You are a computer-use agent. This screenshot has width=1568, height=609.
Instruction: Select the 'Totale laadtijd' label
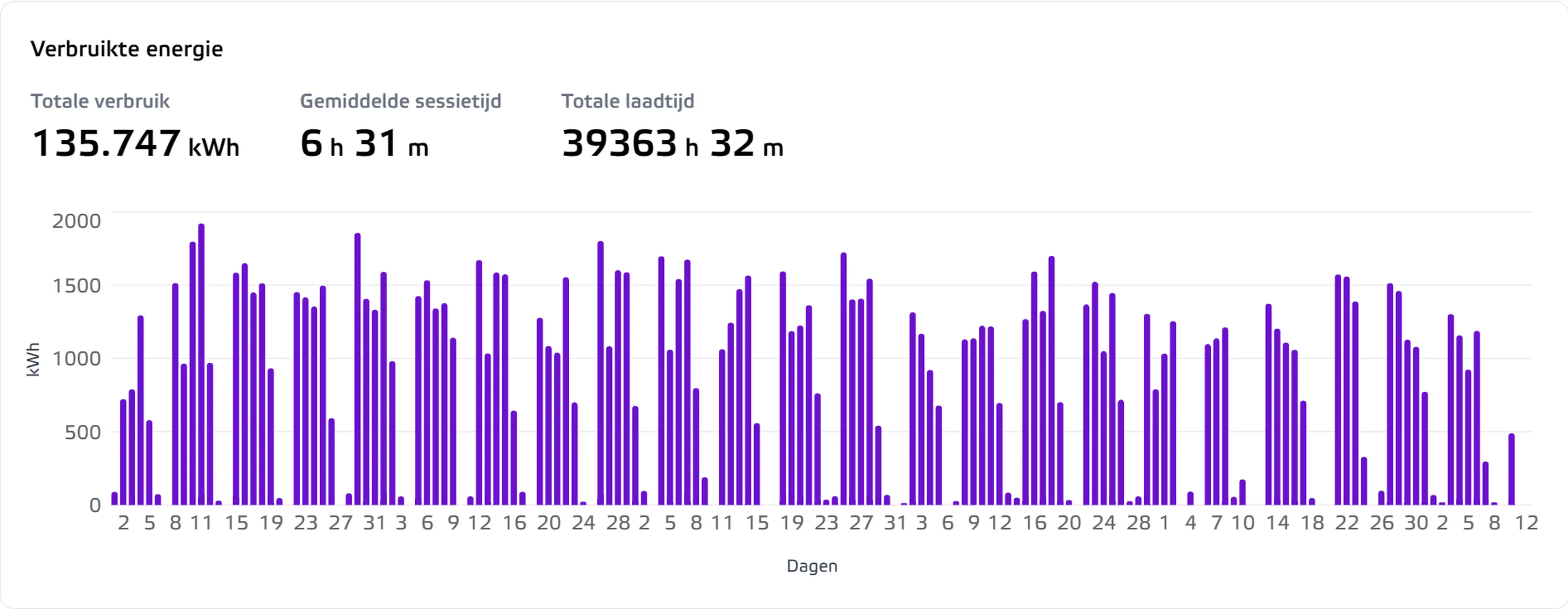pyautogui.click(x=628, y=101)
